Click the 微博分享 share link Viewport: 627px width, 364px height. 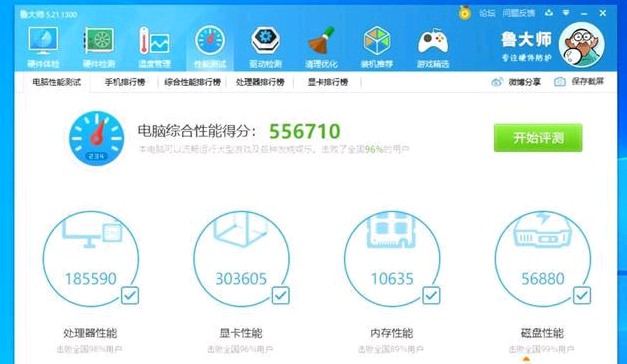[x=516, y=82]
